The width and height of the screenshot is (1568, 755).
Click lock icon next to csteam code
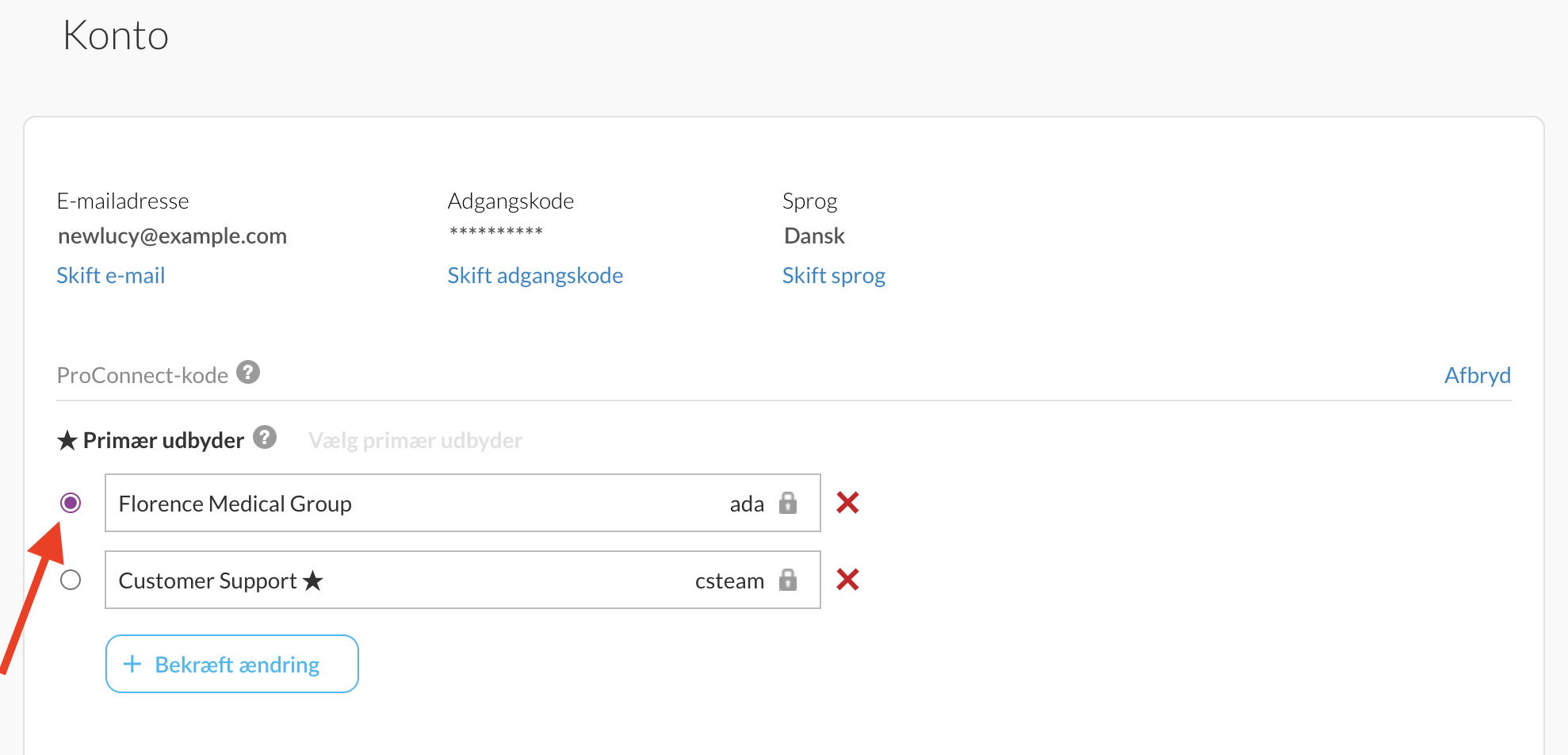click(x=787, y=580)
